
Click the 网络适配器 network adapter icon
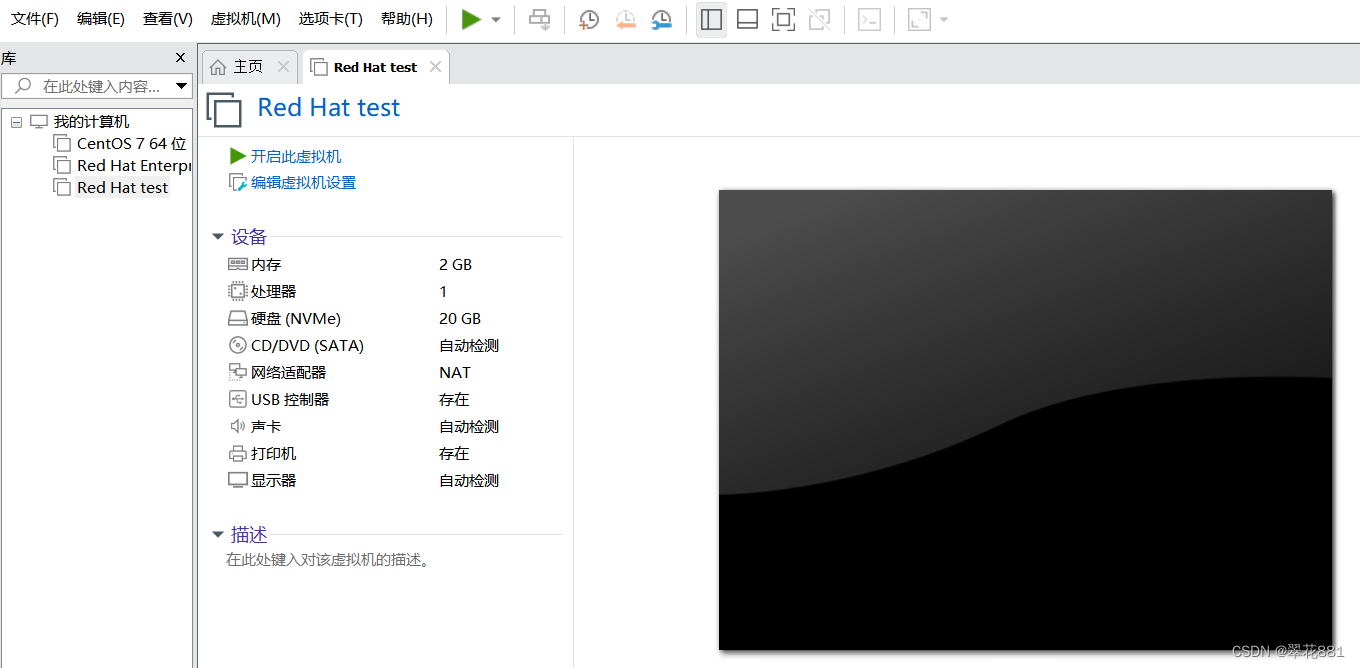click(x=238, y=371)
